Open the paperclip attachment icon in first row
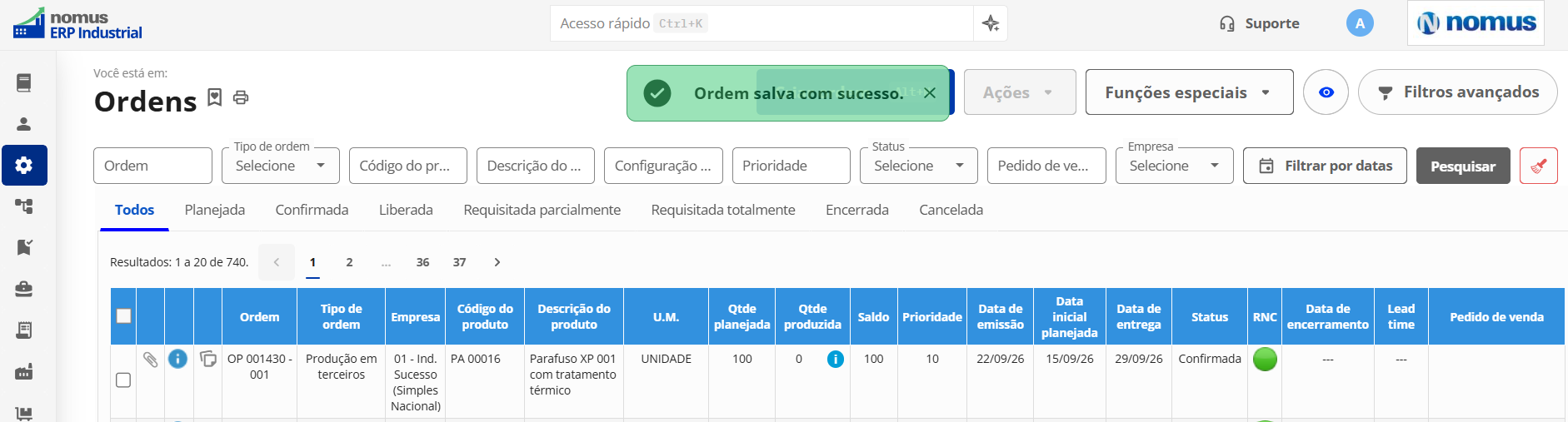This screenshot has height=422, width=1568. [150, 359]
